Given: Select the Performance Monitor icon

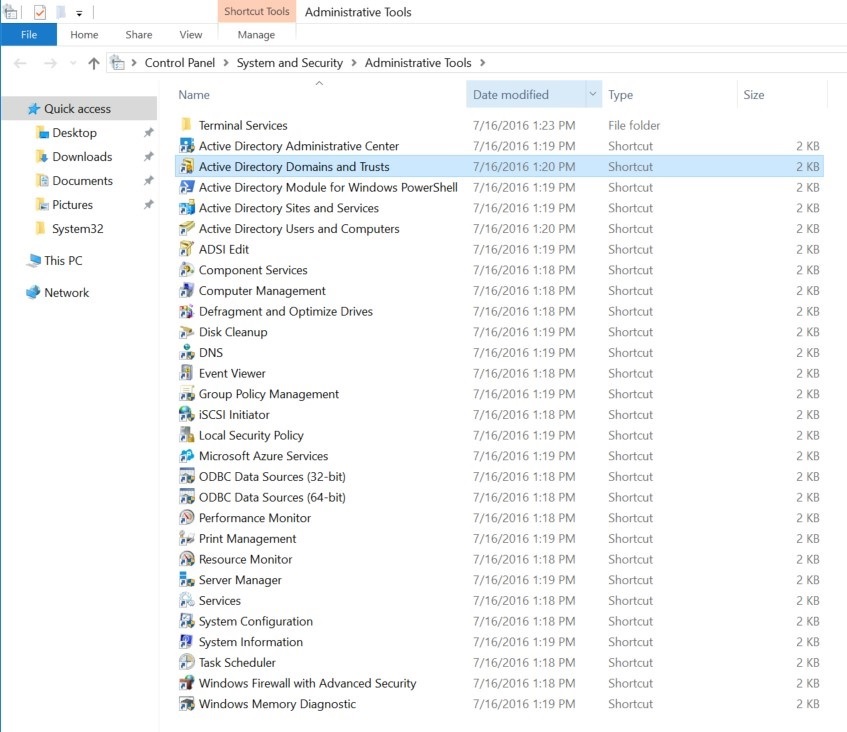Looking at the screenshot, I should click(x=186, y=518).
